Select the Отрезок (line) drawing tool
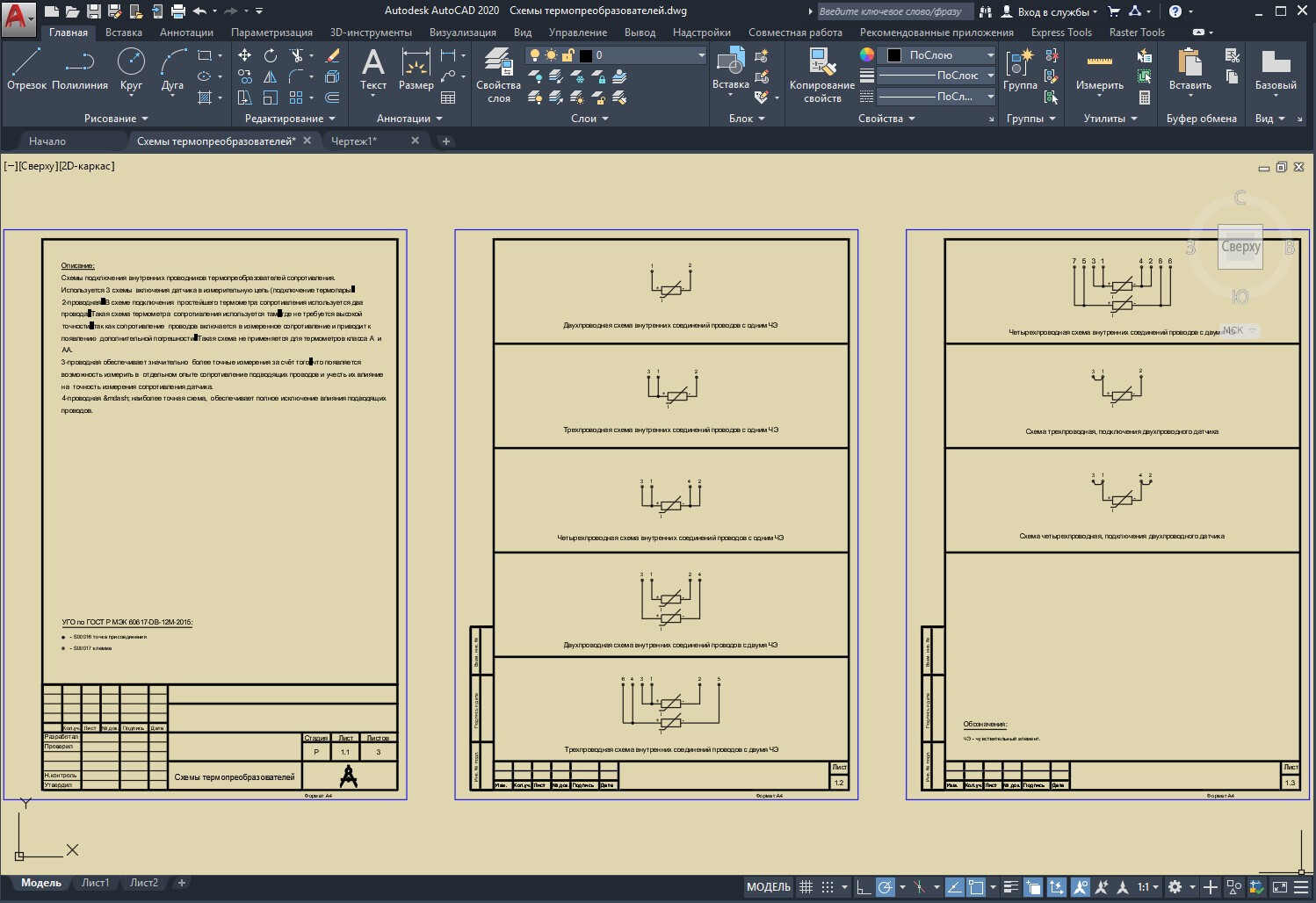The image size is (1316, 903). coord(26,69)
